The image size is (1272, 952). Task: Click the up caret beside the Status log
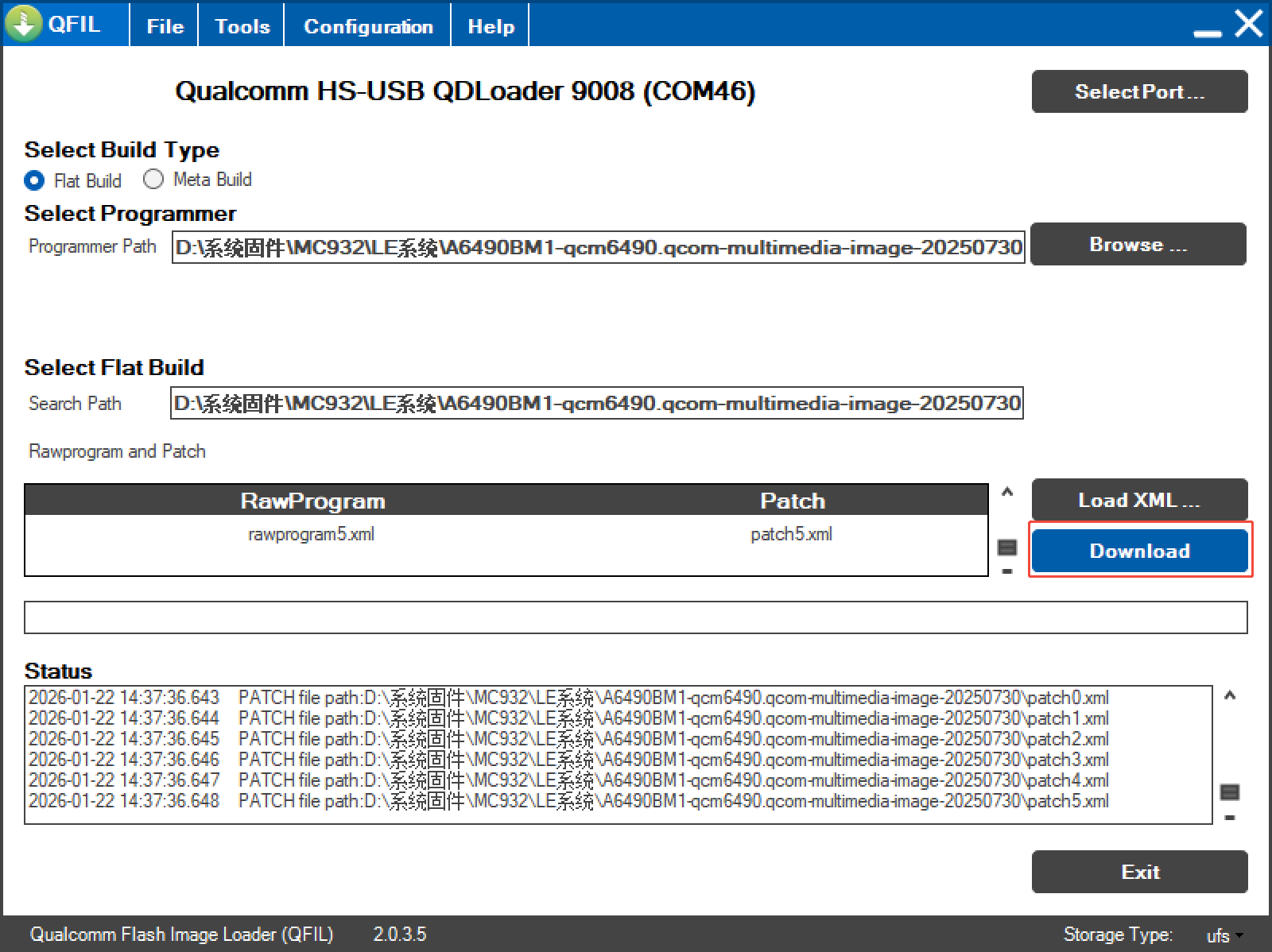pos(1230,696)
